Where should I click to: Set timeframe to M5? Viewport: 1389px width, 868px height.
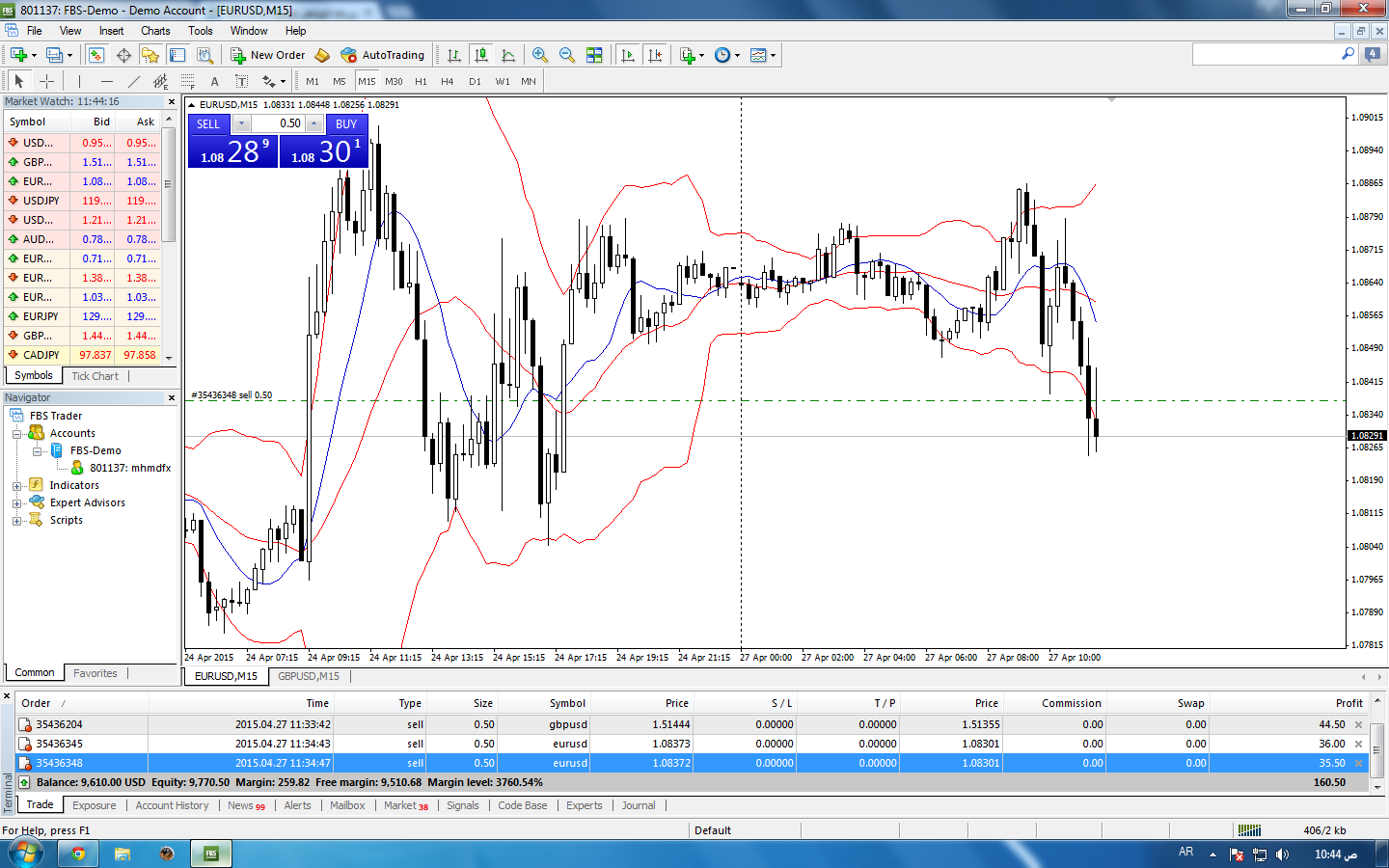pos(340,81)
